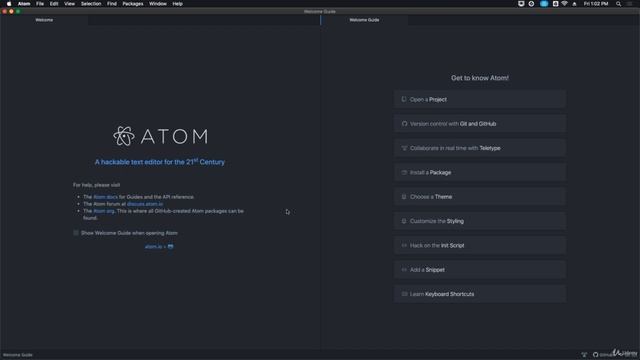Click the package icon on Install a Package
Screen dimensions: 640x360
coord(404,172)
